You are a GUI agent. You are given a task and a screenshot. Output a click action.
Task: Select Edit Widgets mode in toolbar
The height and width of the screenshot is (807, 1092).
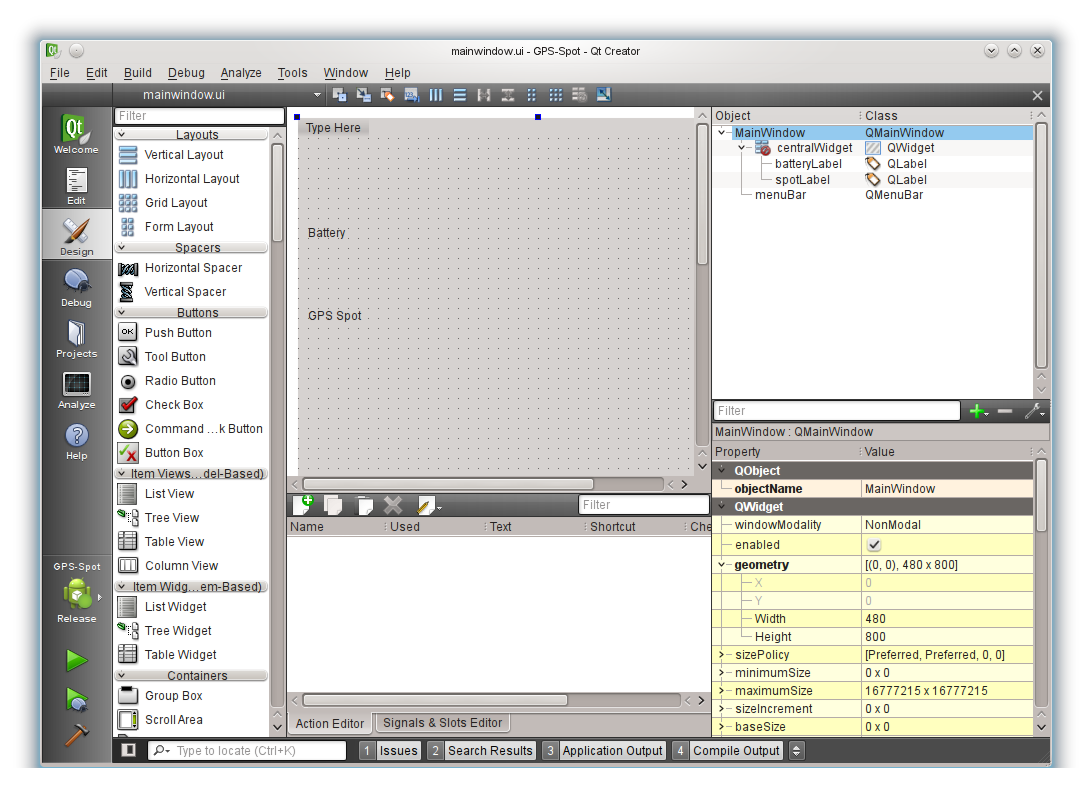[339, 95]
